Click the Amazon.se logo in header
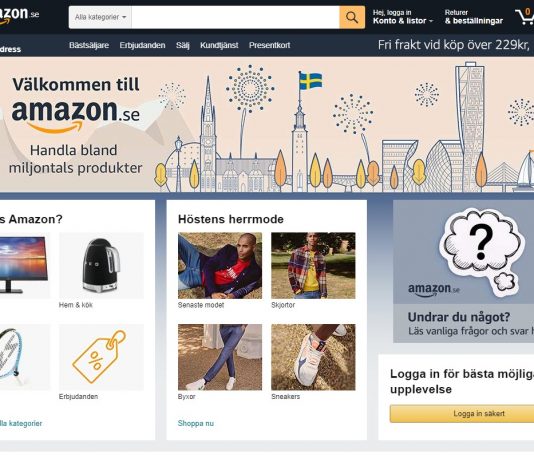The width and height of the screenshot is (534, 462). coord(19,16)
